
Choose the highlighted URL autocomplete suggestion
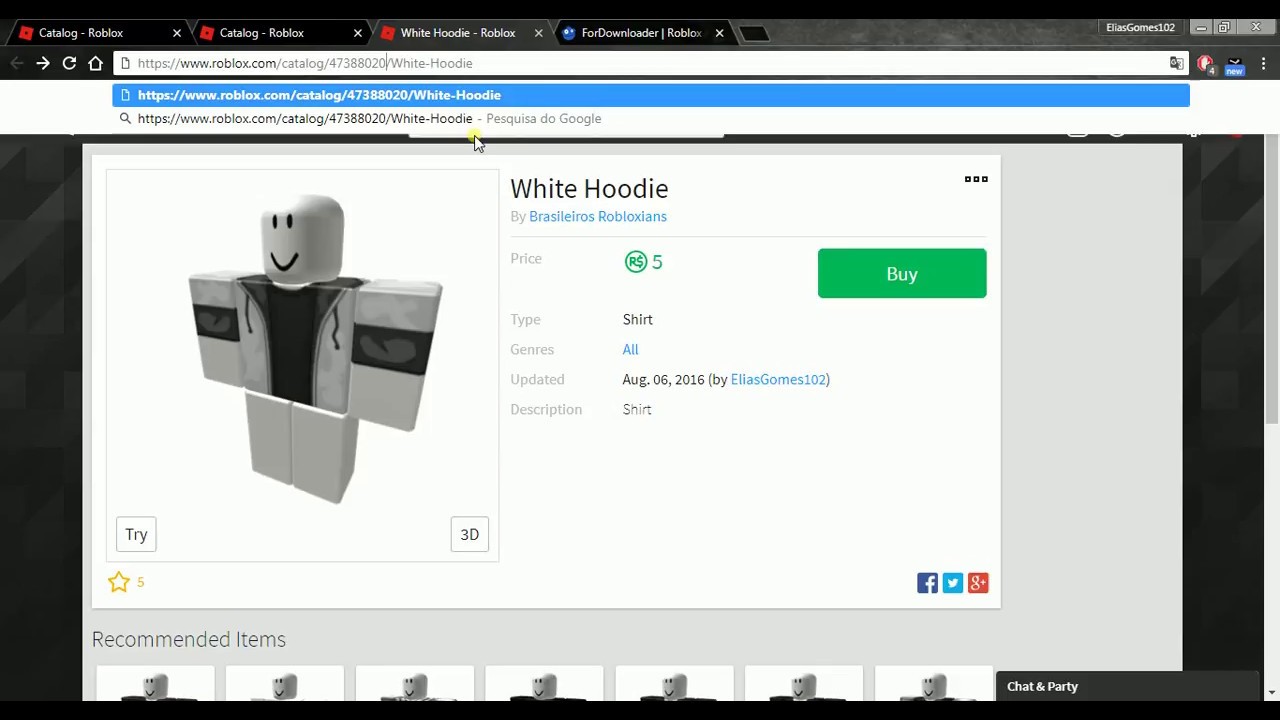click(x=651, y=95)
